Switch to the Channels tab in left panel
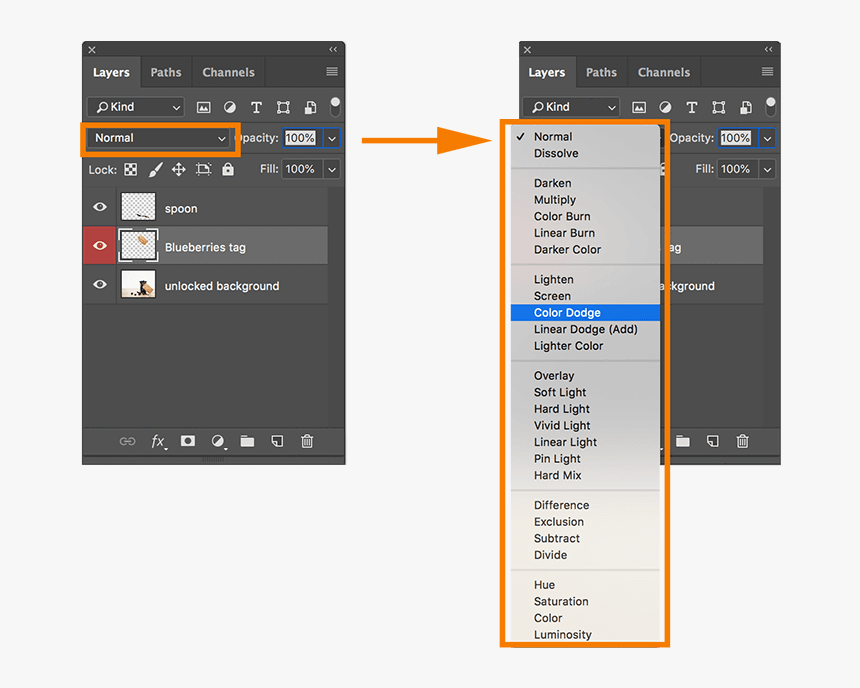Viewport: 860px width, 688px height. pos(228,72)
